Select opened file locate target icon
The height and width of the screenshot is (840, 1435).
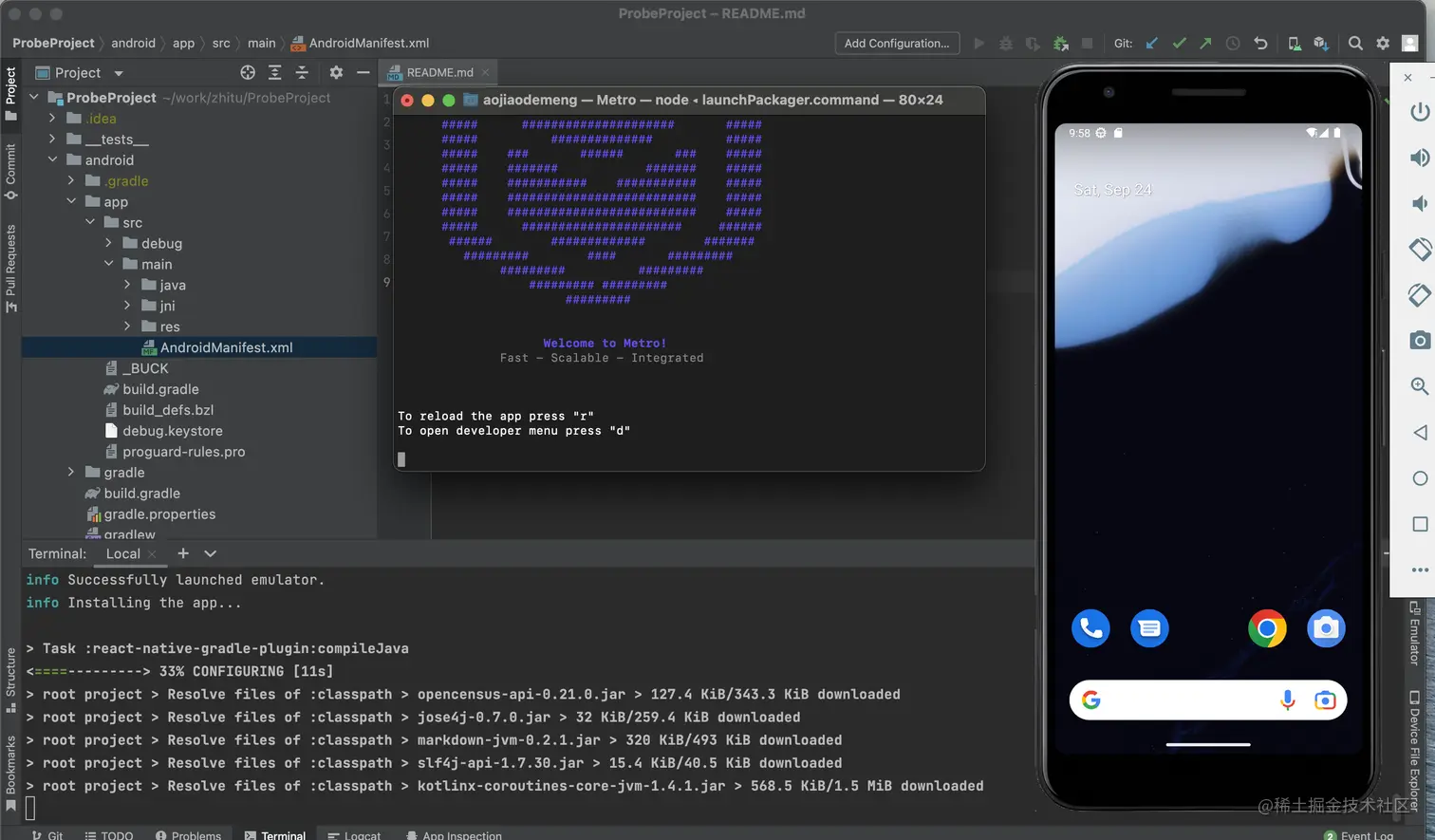(248, 72)
